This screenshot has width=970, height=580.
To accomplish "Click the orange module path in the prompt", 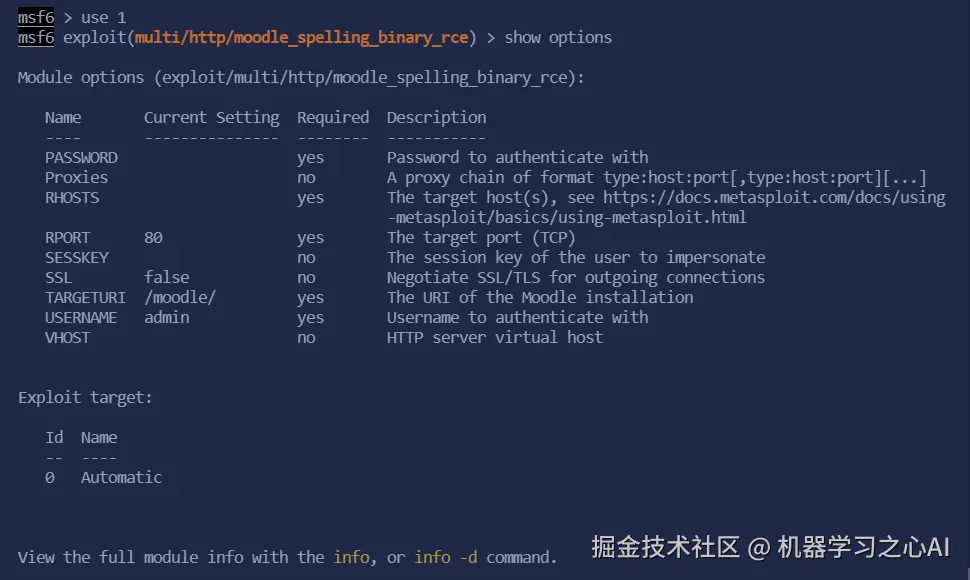I will click(301, 37).
